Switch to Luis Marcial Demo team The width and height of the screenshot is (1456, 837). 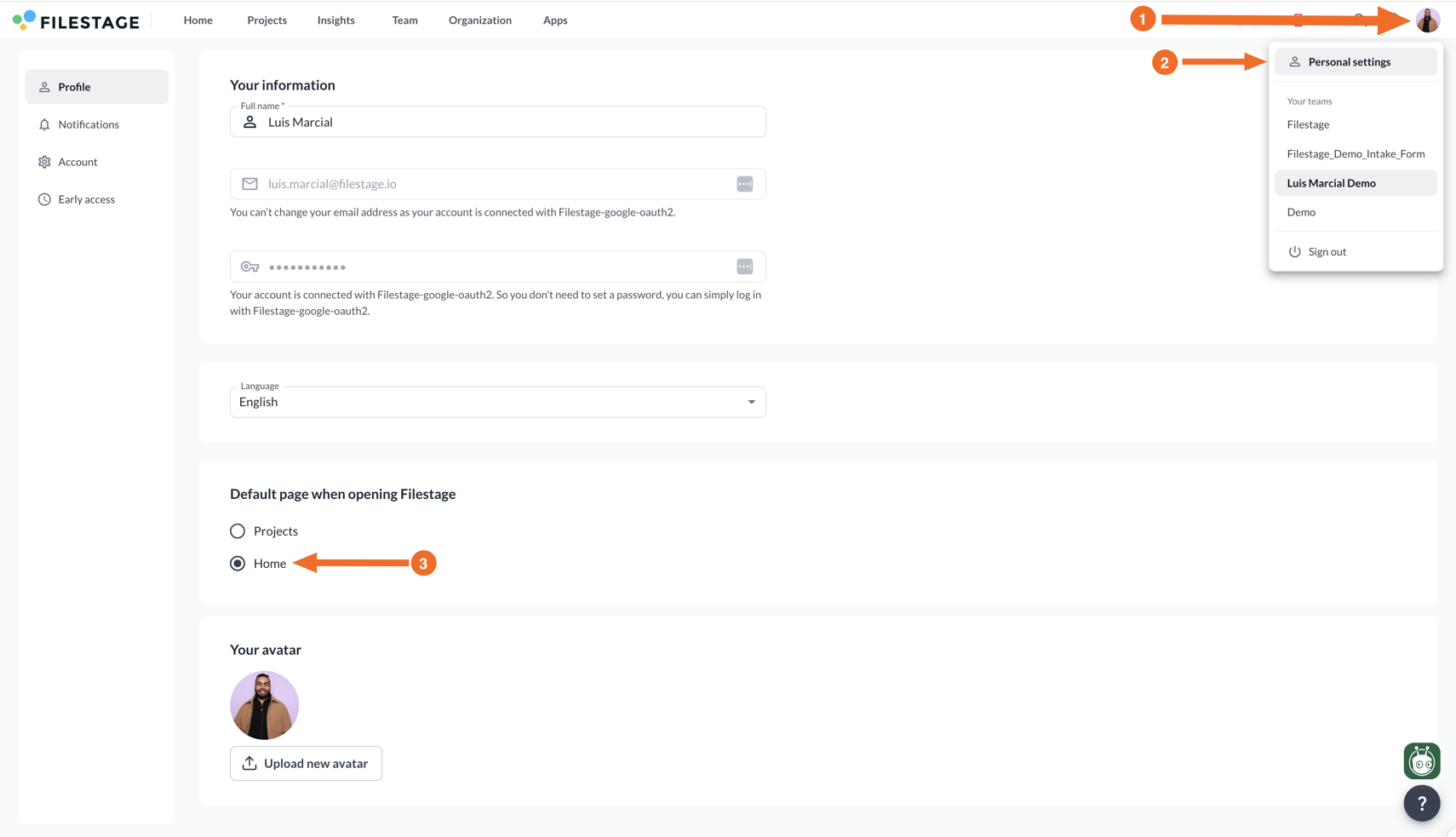[x=1356, y=183]
